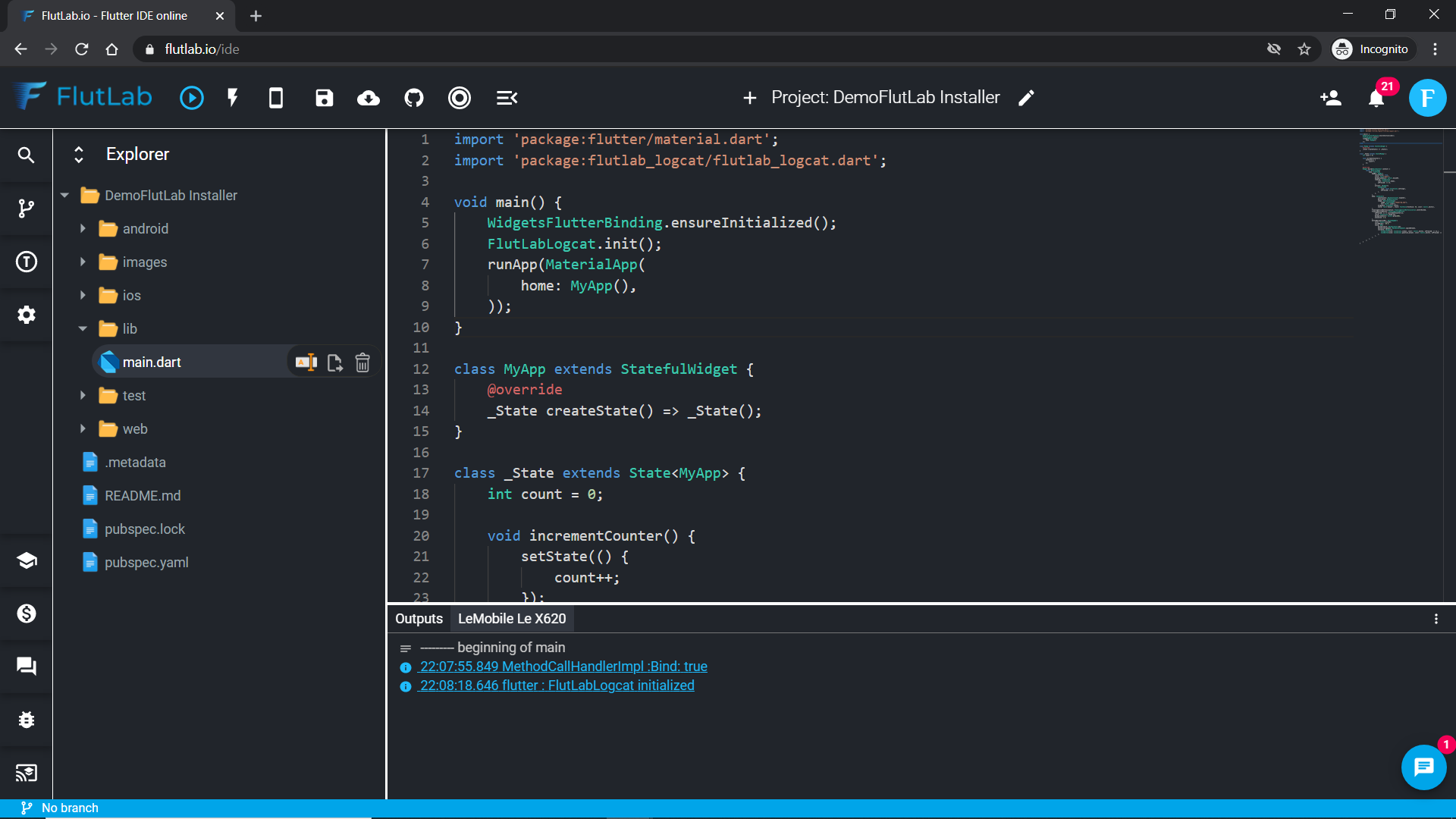The image size is (1456, 819).
Task: Open a new browser tab
Action: tap(256, 16)
